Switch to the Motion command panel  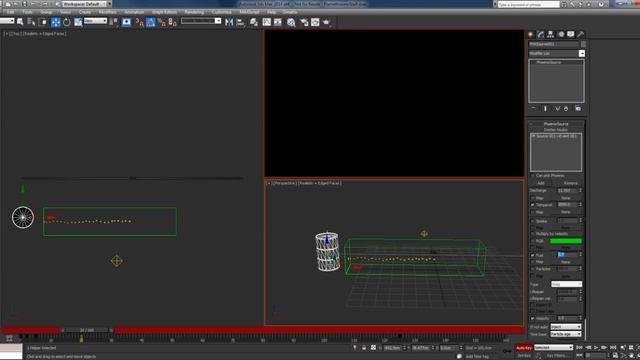(561, 34)
